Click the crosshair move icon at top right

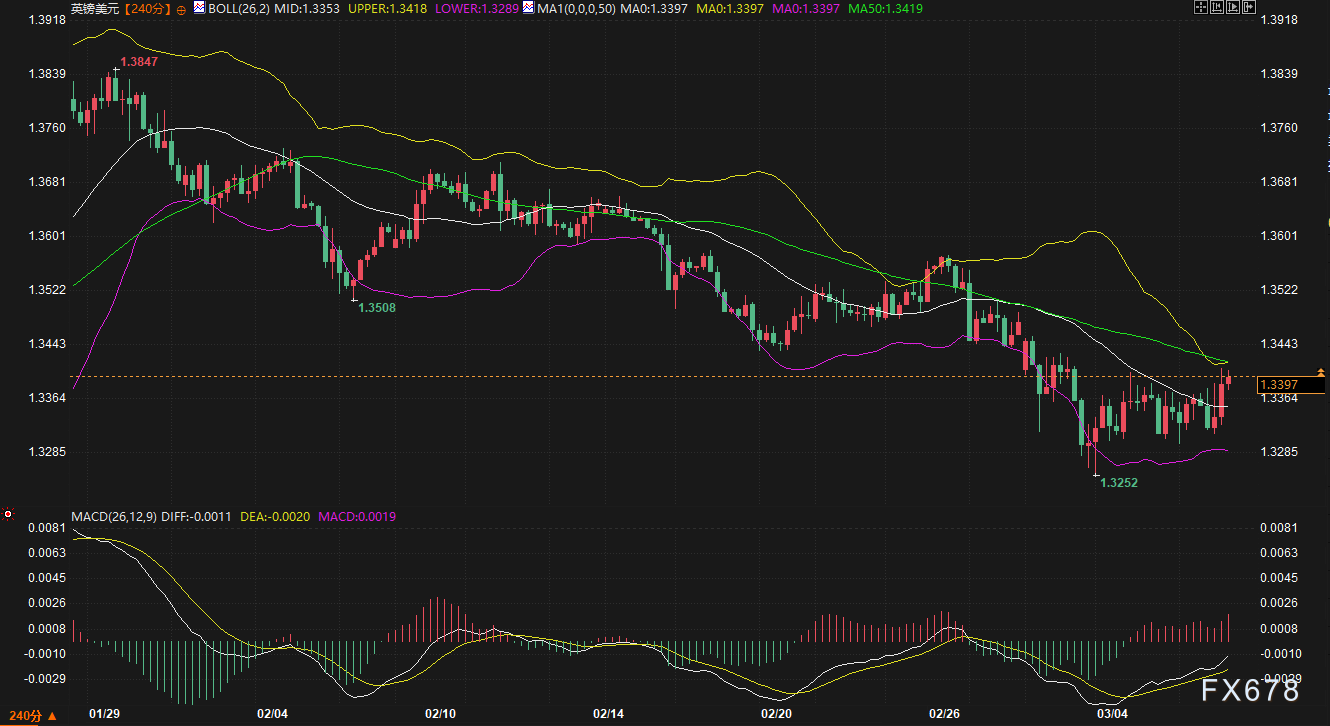point(1200,8)
